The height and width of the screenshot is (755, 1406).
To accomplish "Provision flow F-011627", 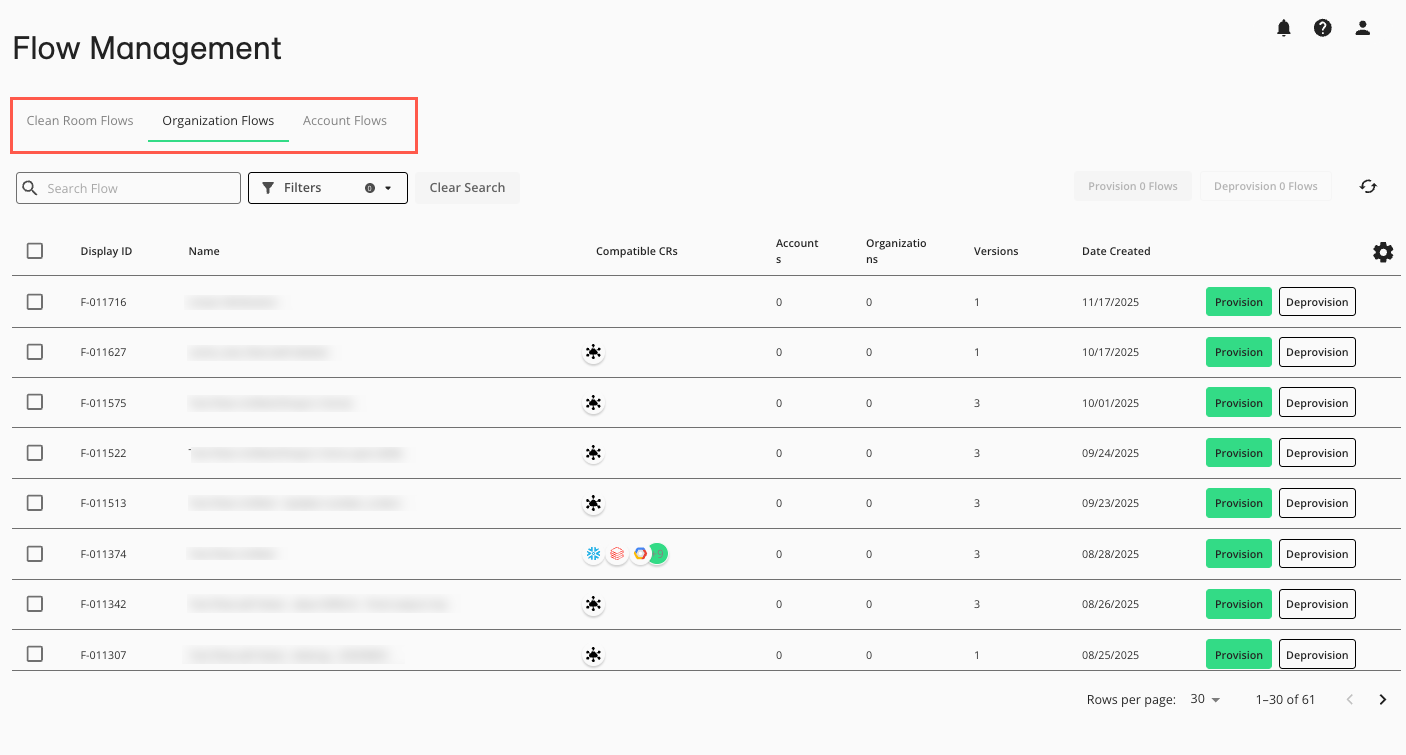I will 1239,352.
